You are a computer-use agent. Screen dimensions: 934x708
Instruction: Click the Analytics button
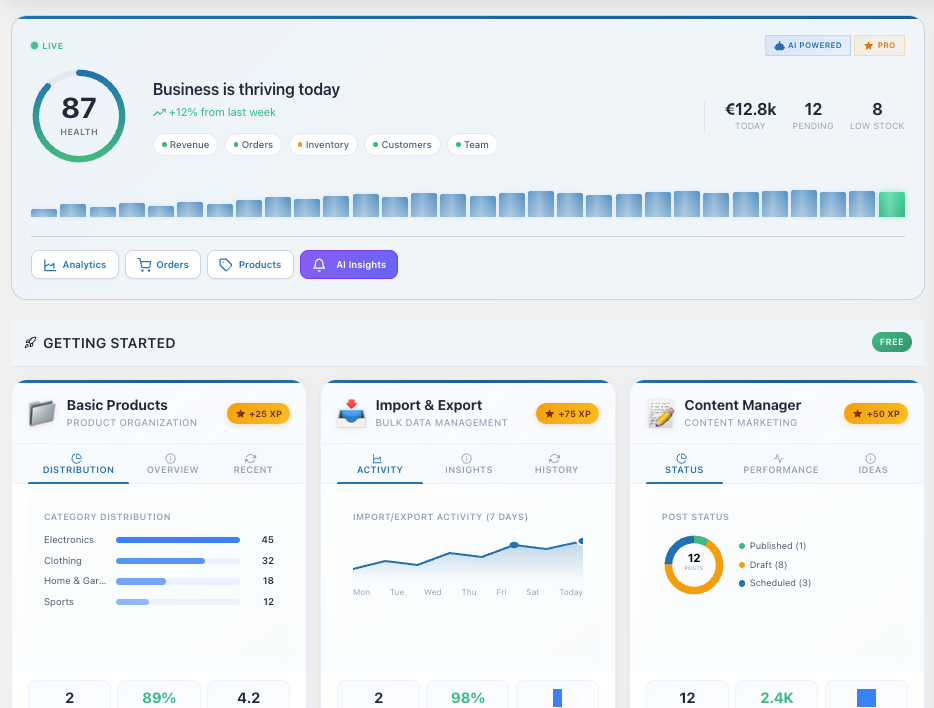[x=75, y=265]
